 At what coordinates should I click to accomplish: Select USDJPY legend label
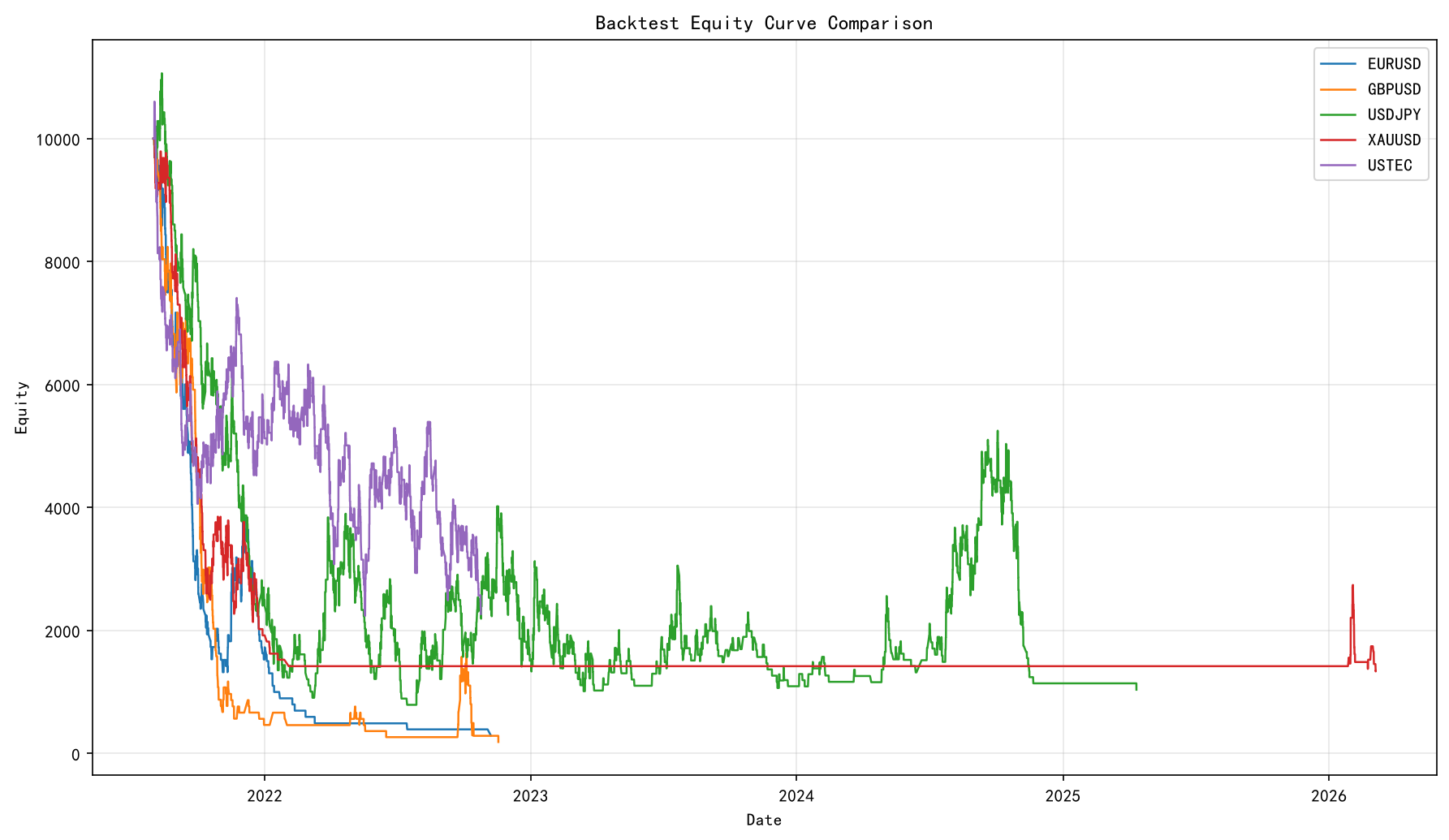1394,114
